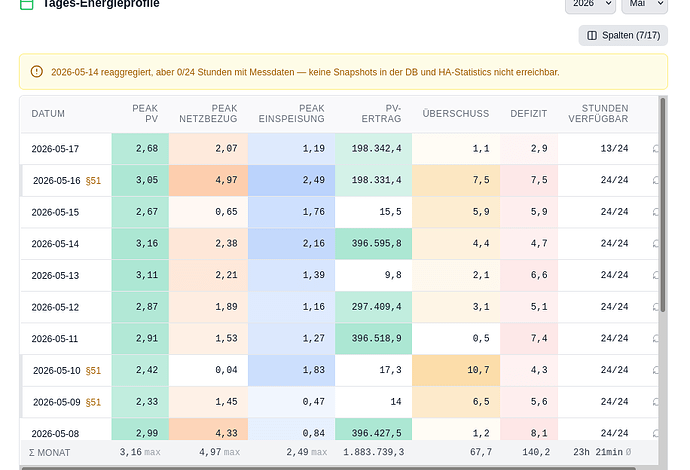Click the STUNDEN VERFÜGBAR column header
Image resolution: width=690 pixels, height=470 pixels.
(598, 114)
